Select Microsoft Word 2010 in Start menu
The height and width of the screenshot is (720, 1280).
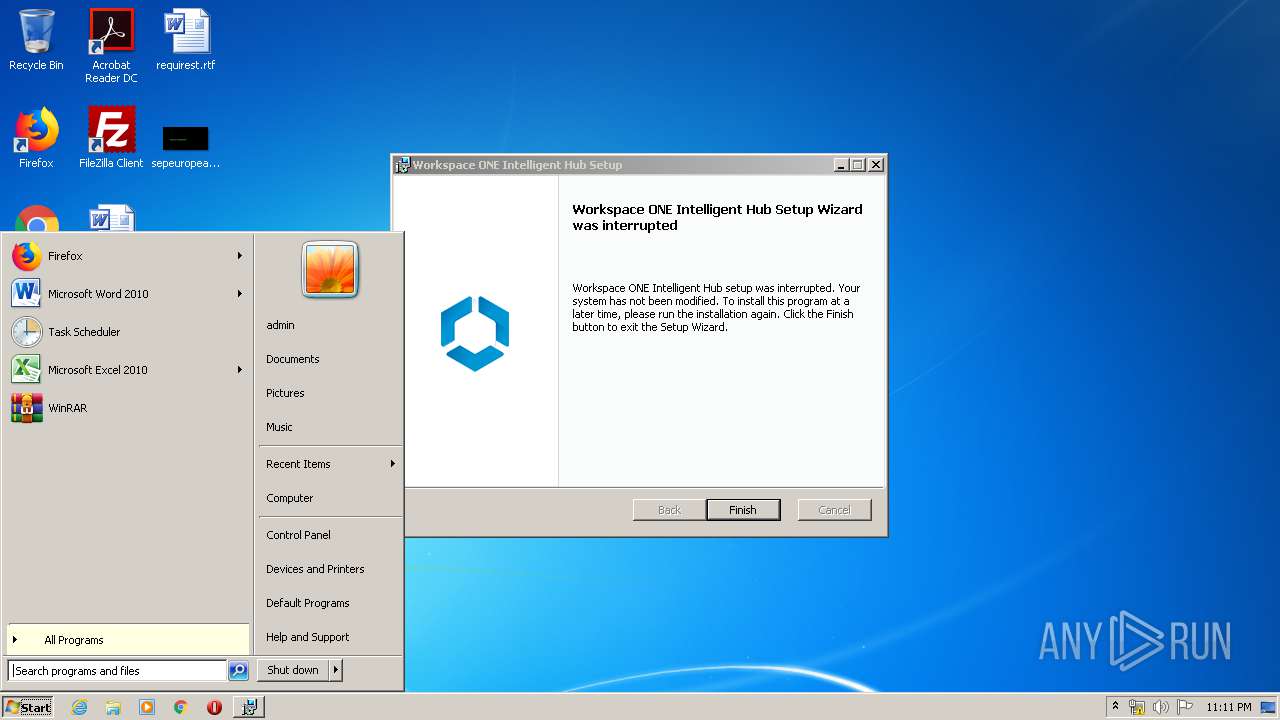point(127,294)
